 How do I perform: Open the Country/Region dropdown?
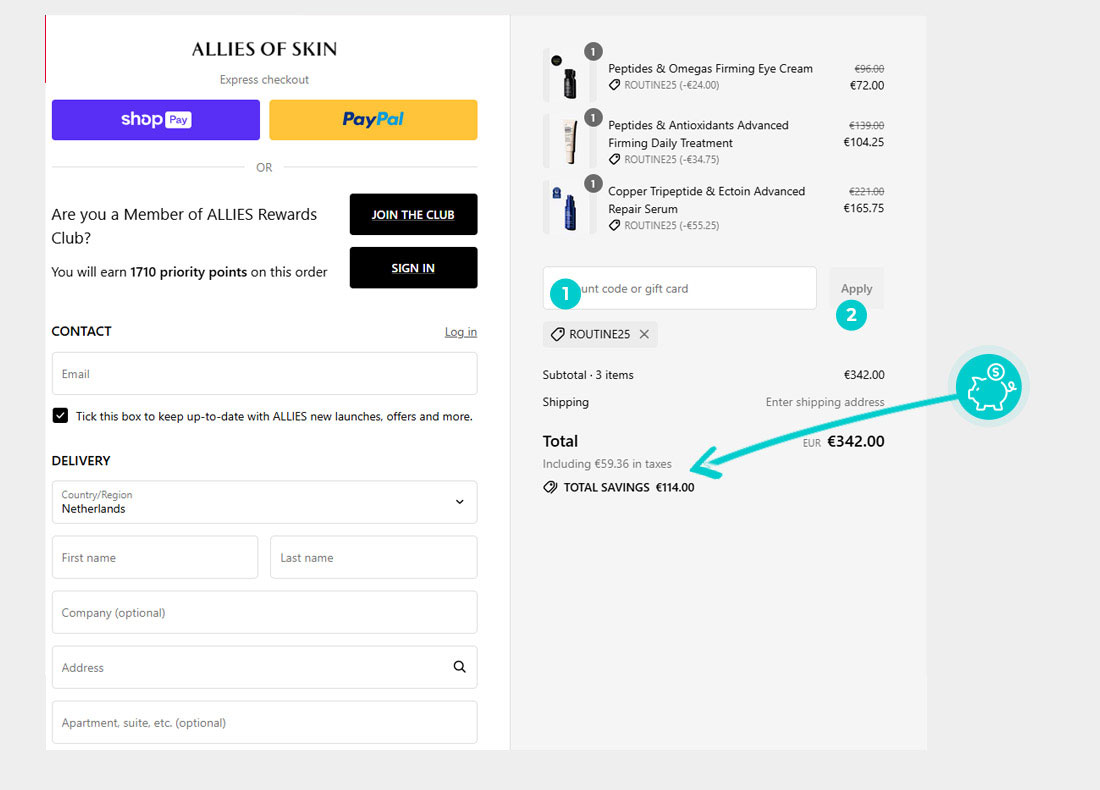pos(264,502)
